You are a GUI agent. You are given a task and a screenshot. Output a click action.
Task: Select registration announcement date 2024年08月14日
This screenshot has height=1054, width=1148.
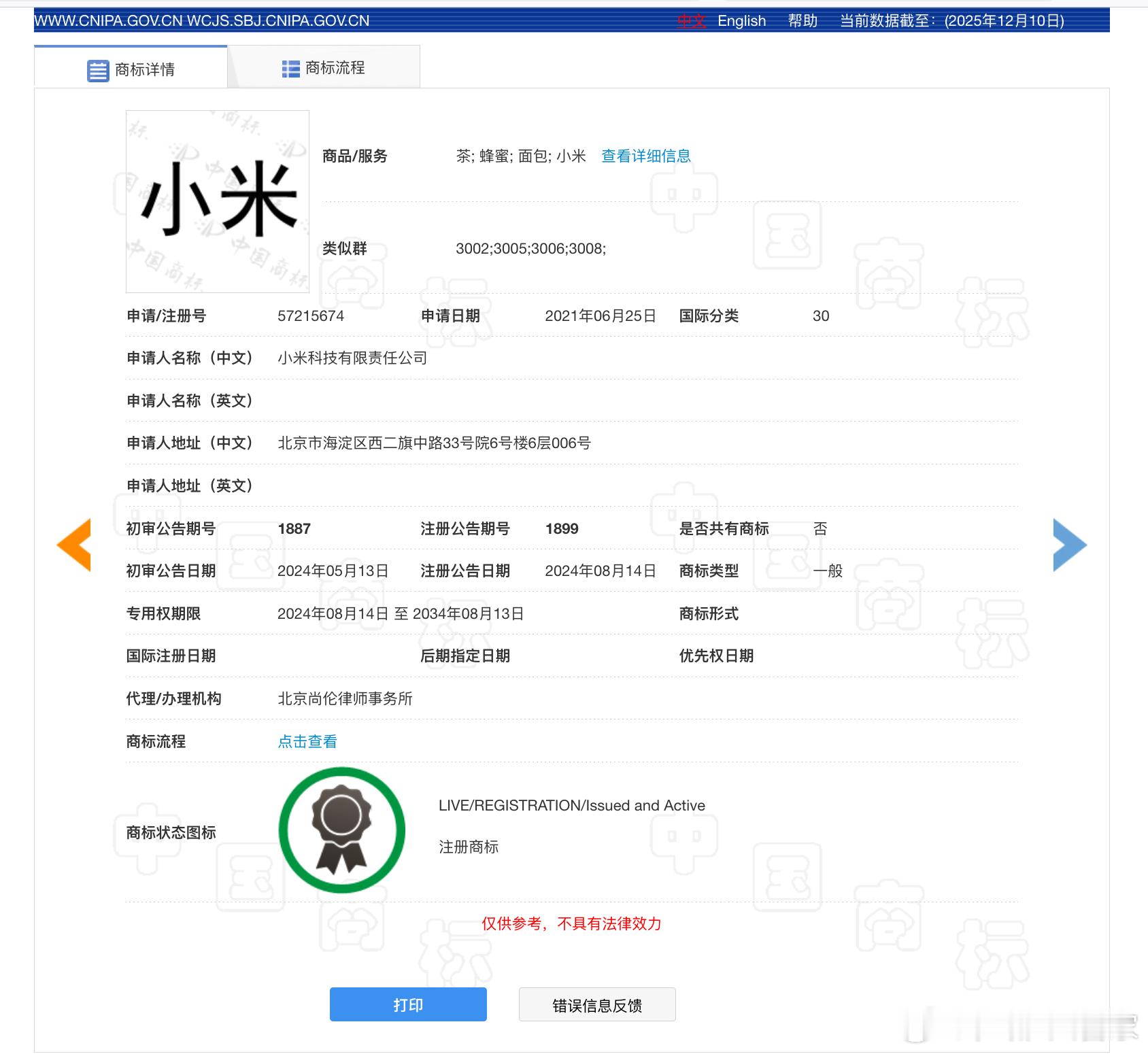[601, 571]
